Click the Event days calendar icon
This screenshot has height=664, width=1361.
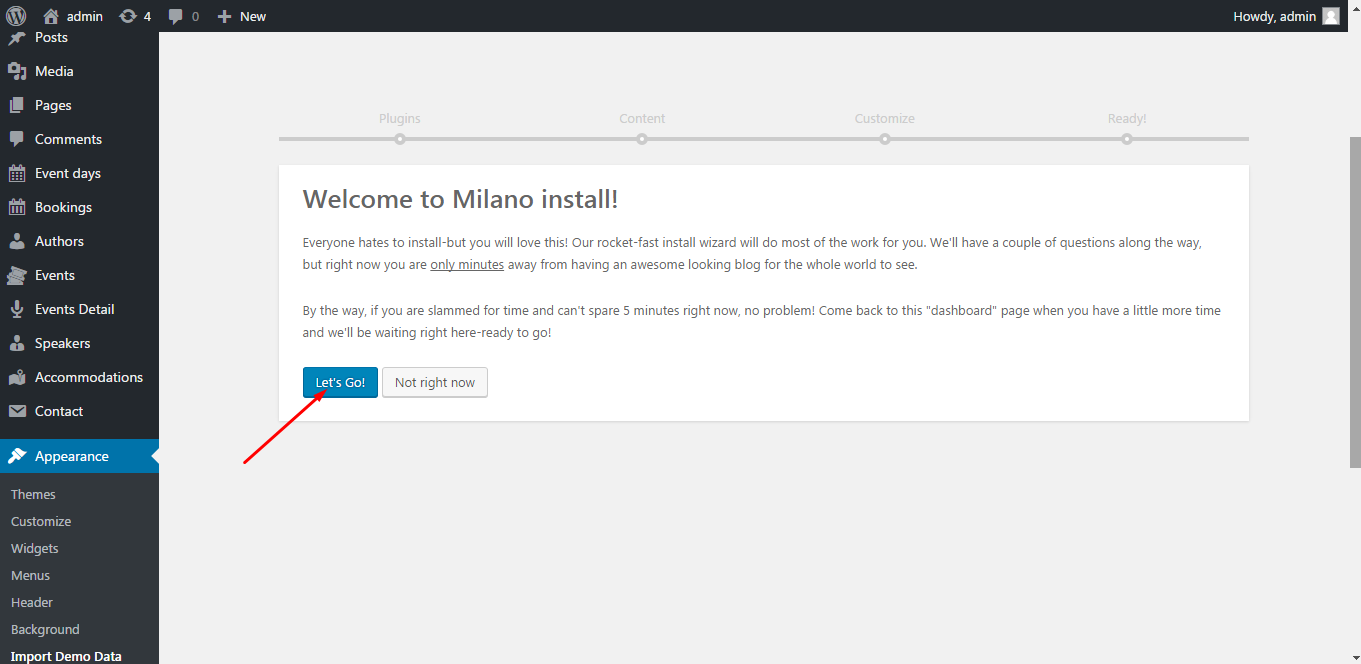17,173
